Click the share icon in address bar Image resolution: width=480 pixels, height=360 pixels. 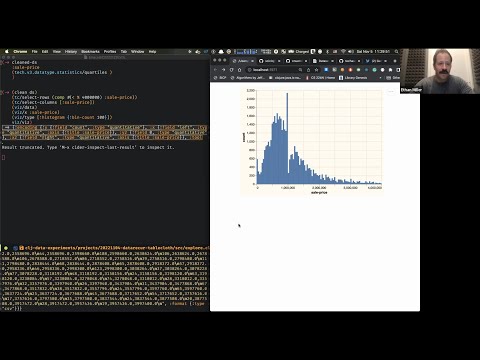(308, 70)
